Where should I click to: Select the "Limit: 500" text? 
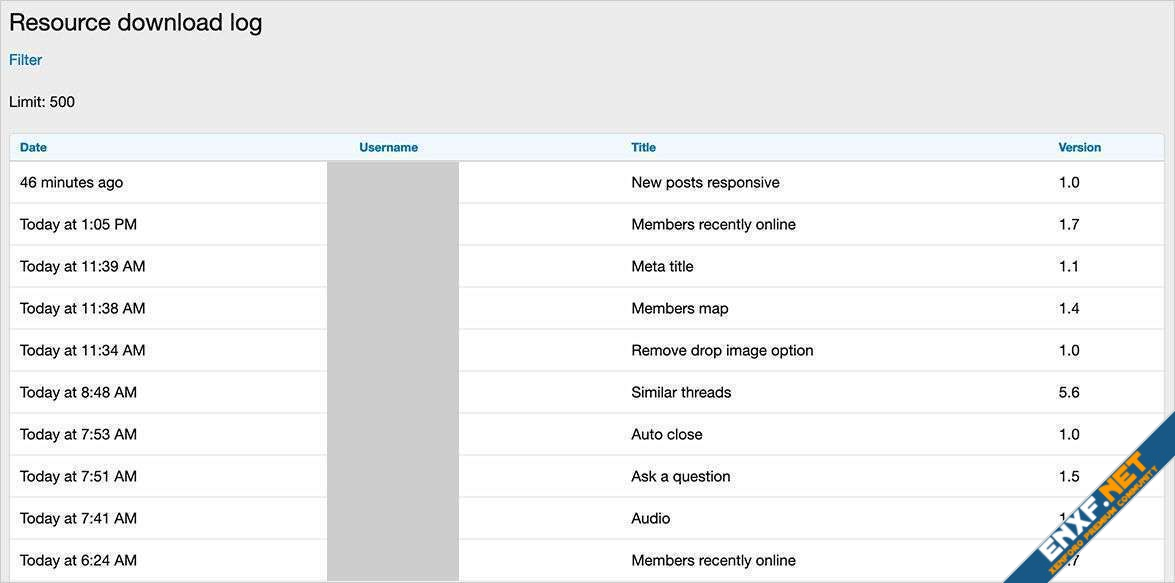42,102
